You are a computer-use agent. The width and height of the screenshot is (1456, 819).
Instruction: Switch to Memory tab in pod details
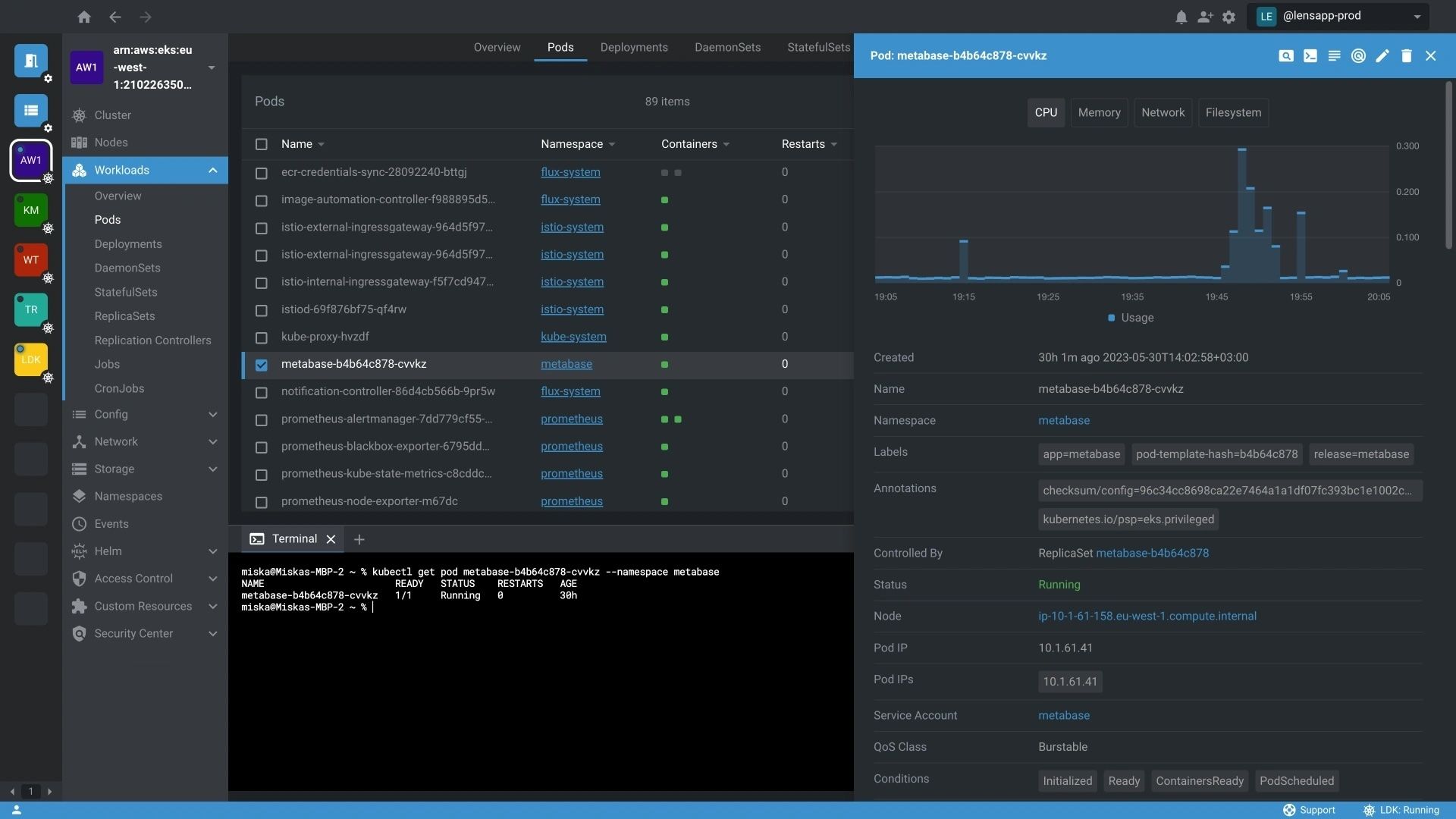tap(1099, 111)
